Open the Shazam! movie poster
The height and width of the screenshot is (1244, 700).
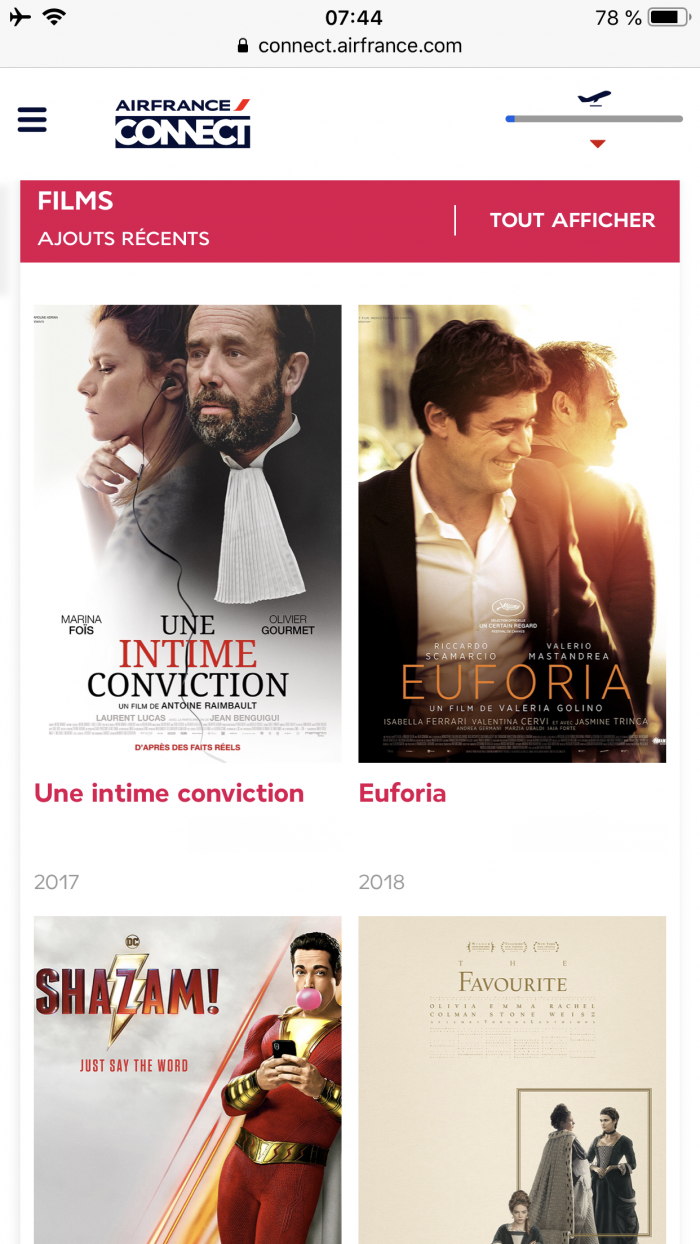point(188,1080)
